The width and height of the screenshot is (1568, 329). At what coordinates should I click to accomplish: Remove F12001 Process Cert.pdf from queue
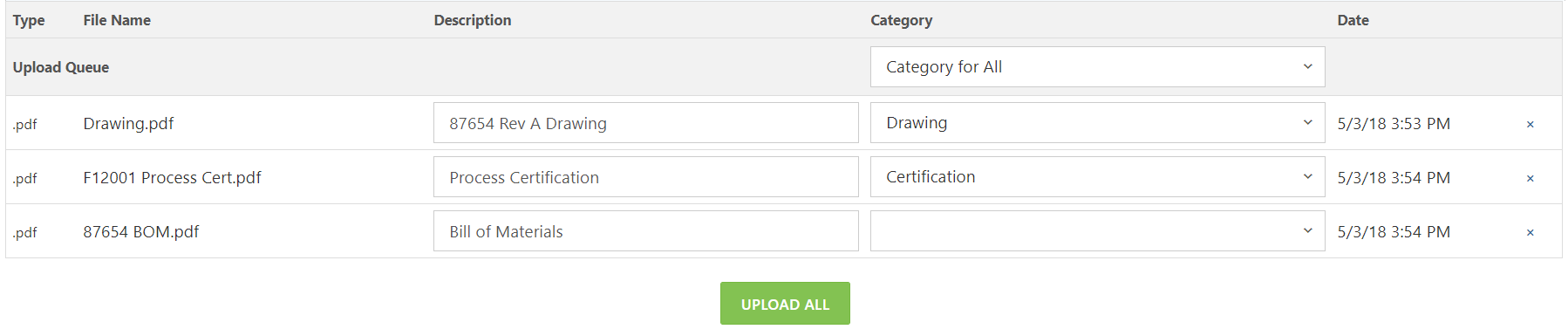click(1530, 179)
